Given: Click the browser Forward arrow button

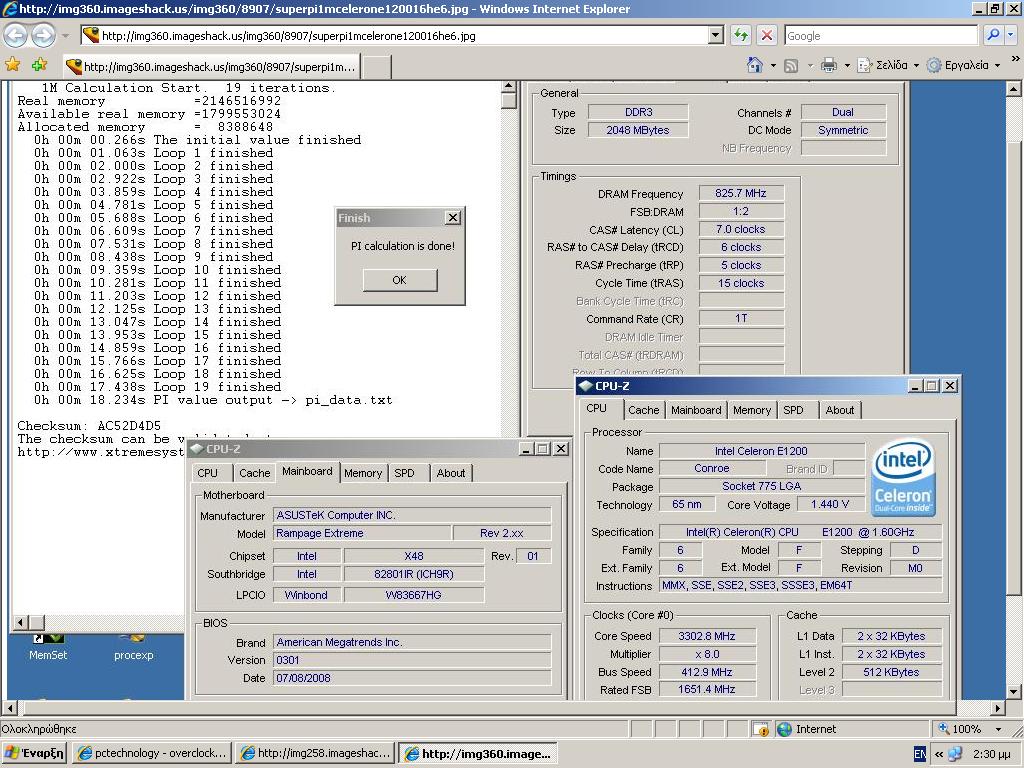Looking at the screenshot, I should pos(43,35).
